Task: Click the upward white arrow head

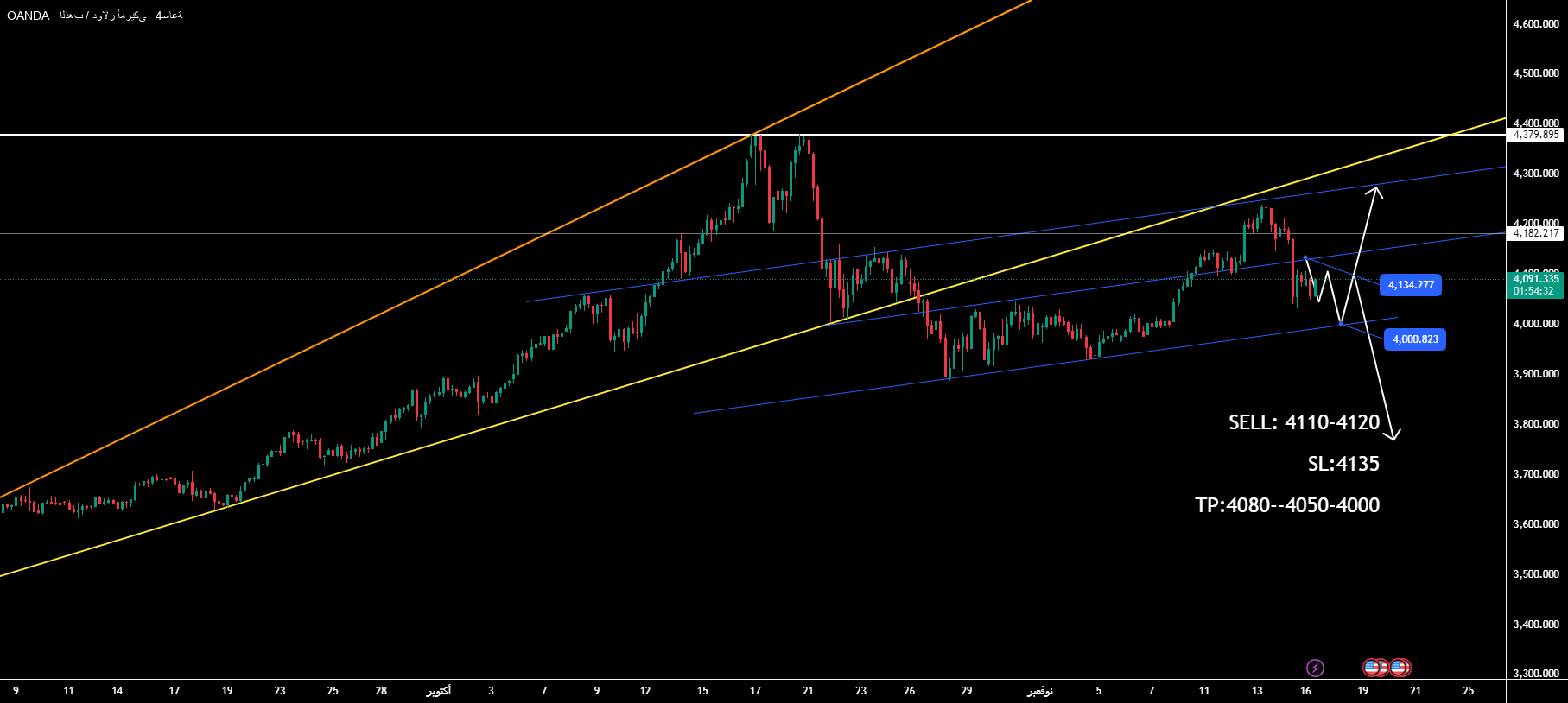Action: coord(1374,190)
